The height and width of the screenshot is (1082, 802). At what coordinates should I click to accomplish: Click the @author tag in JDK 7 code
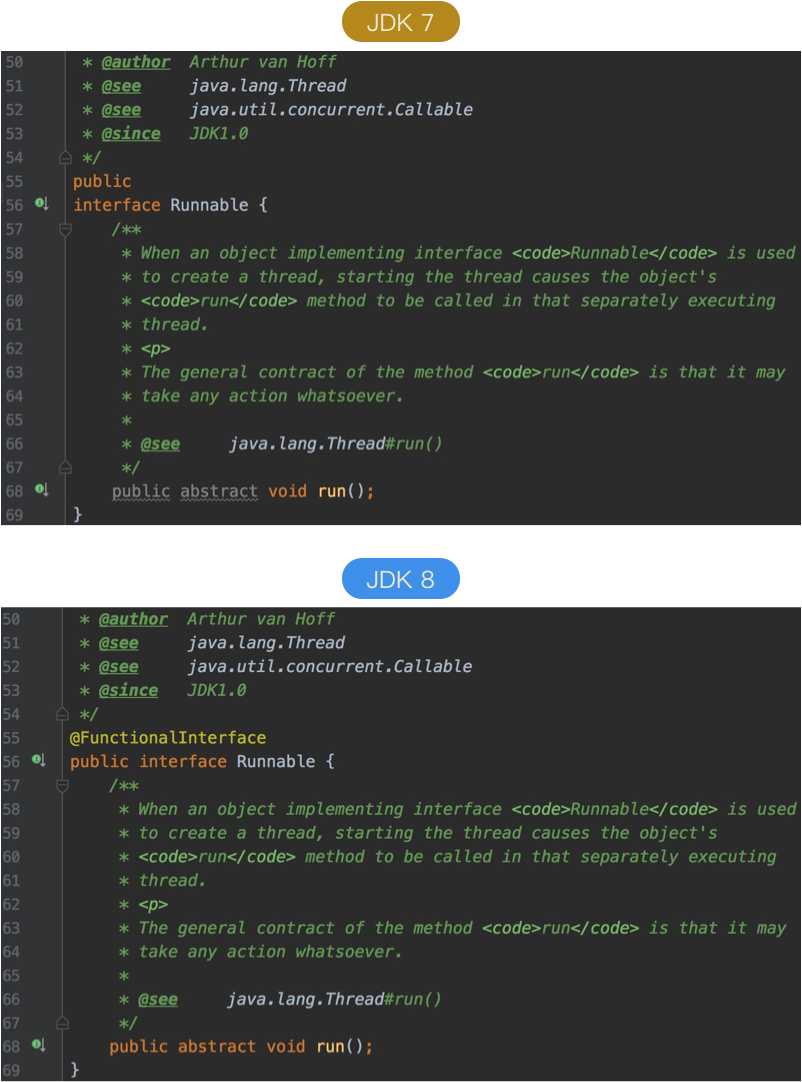pos(136,62)
